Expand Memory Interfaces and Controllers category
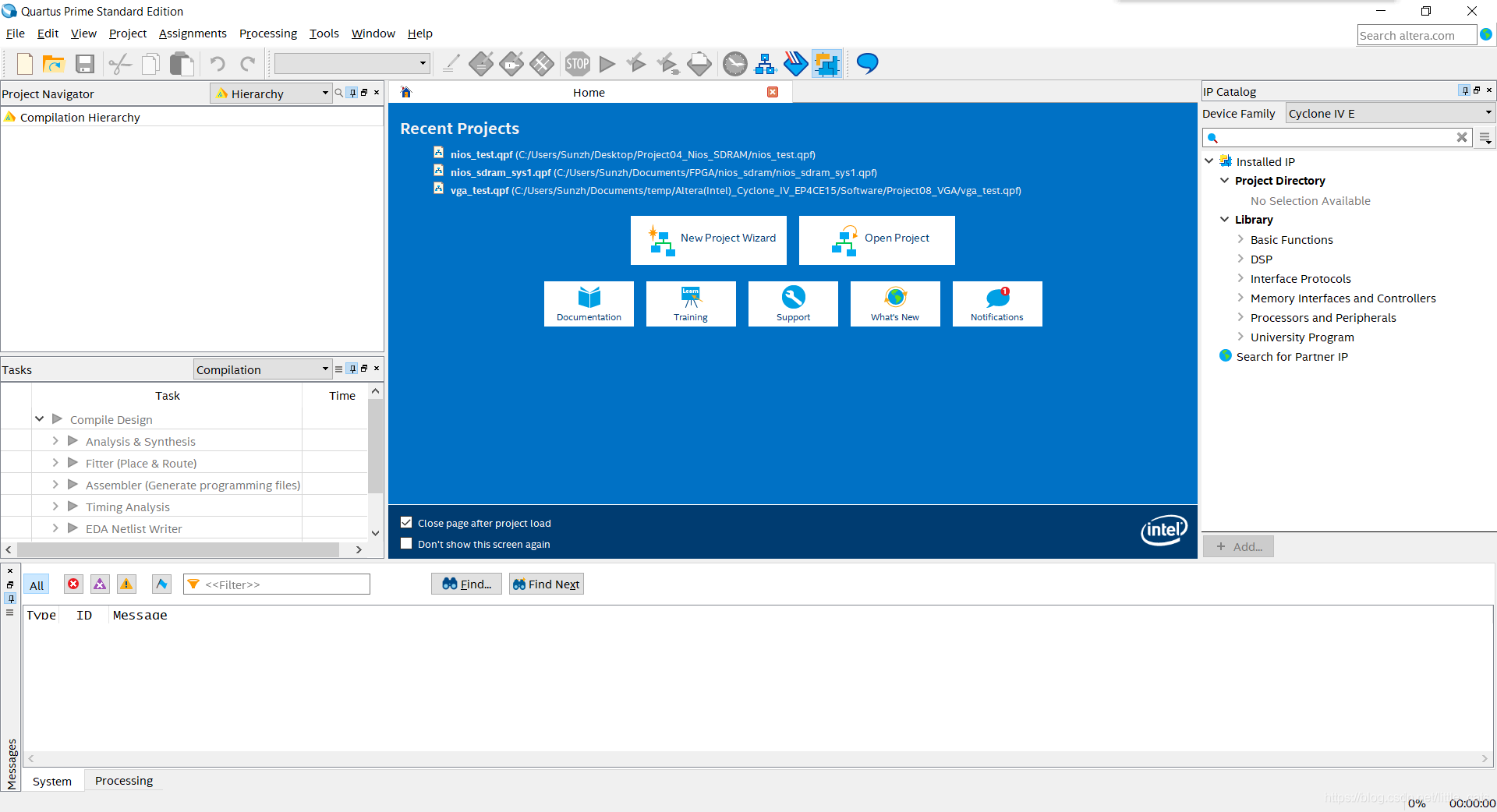Viewport: 1497px width, 812px height. tap(1240, 298)
